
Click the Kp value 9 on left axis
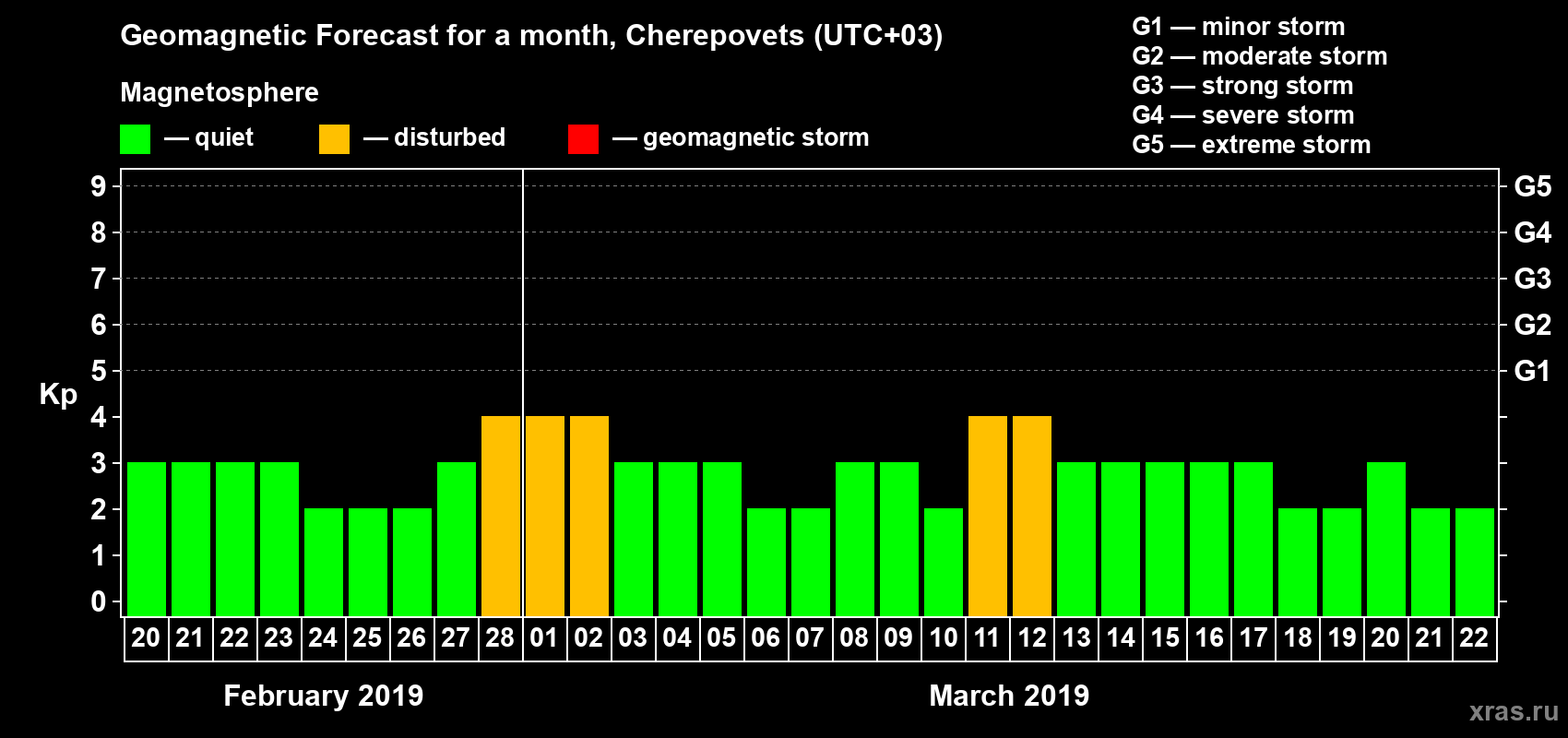[99, 186]
